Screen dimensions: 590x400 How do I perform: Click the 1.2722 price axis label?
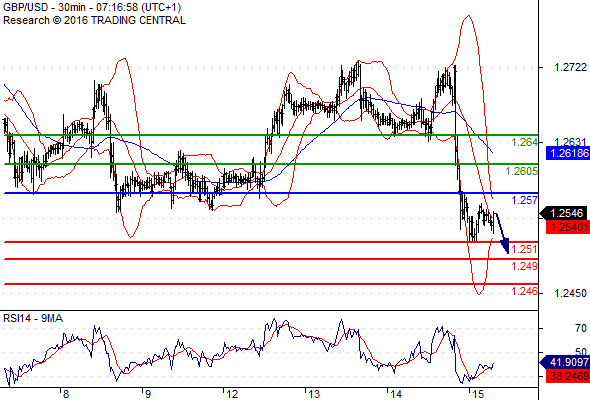tap(570, 67)
